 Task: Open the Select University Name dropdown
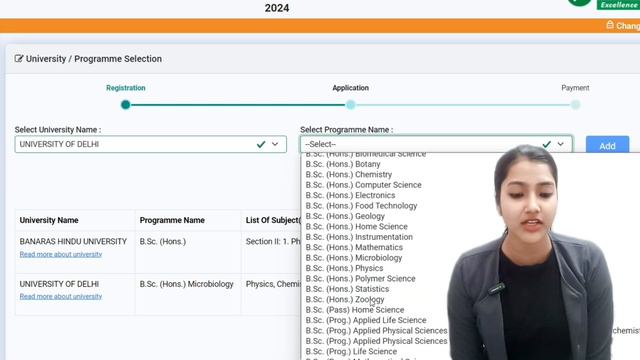click(151, 144)
